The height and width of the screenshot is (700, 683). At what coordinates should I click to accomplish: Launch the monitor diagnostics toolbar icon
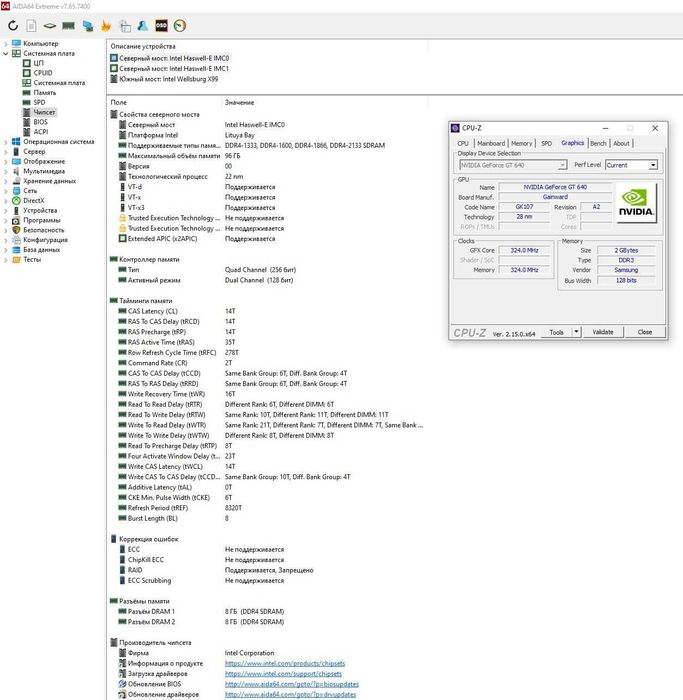point(88,26)
